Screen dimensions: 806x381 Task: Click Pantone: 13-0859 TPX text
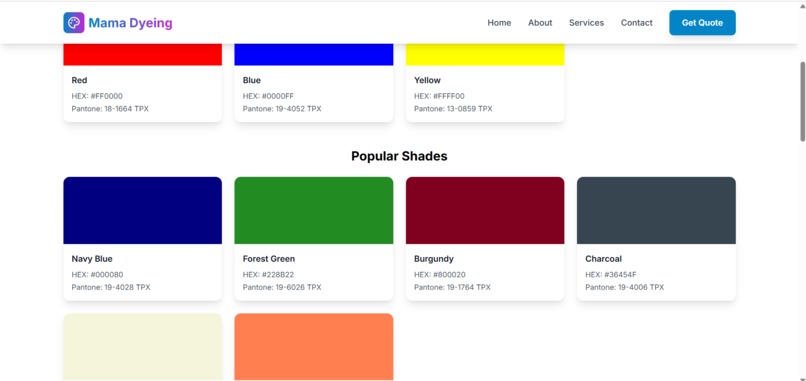click(453, 109)
